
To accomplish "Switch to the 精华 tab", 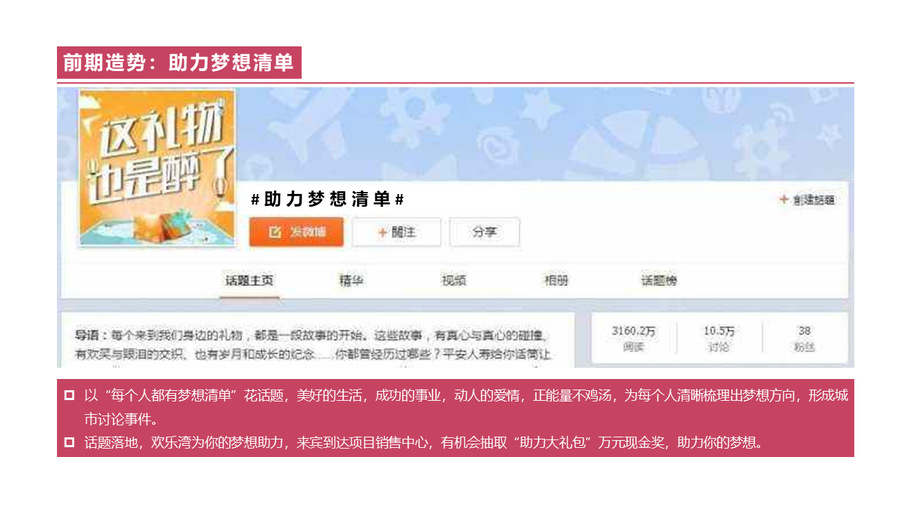I will point(351,281).
